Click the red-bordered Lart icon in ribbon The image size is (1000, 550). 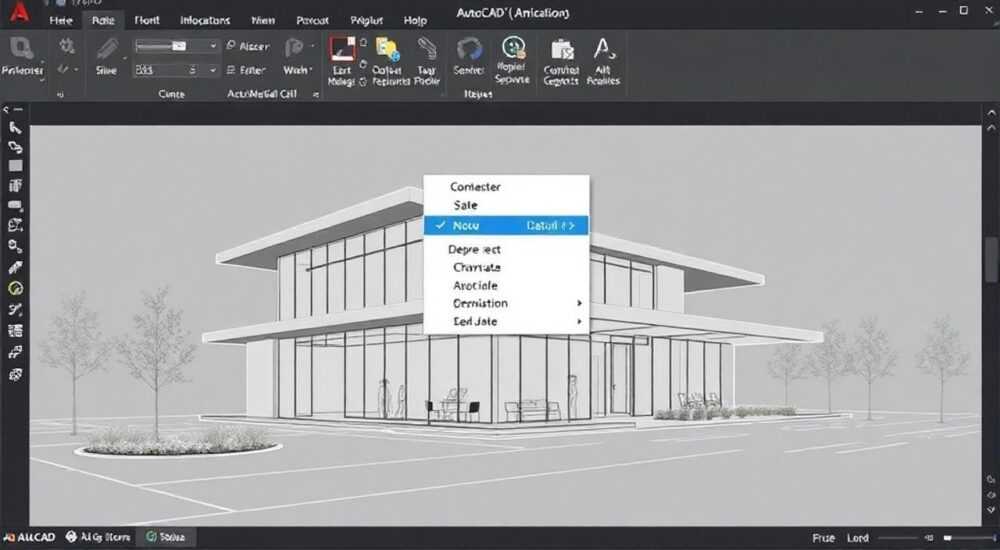click(x=342, y=50)
